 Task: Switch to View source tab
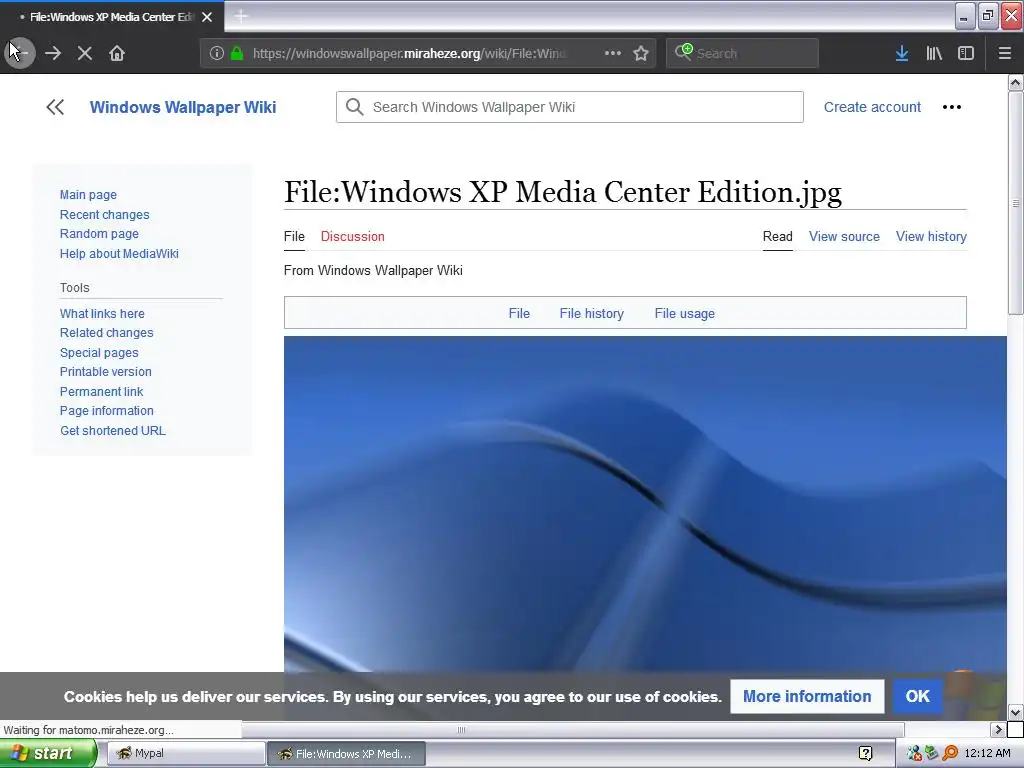[844, 236]
